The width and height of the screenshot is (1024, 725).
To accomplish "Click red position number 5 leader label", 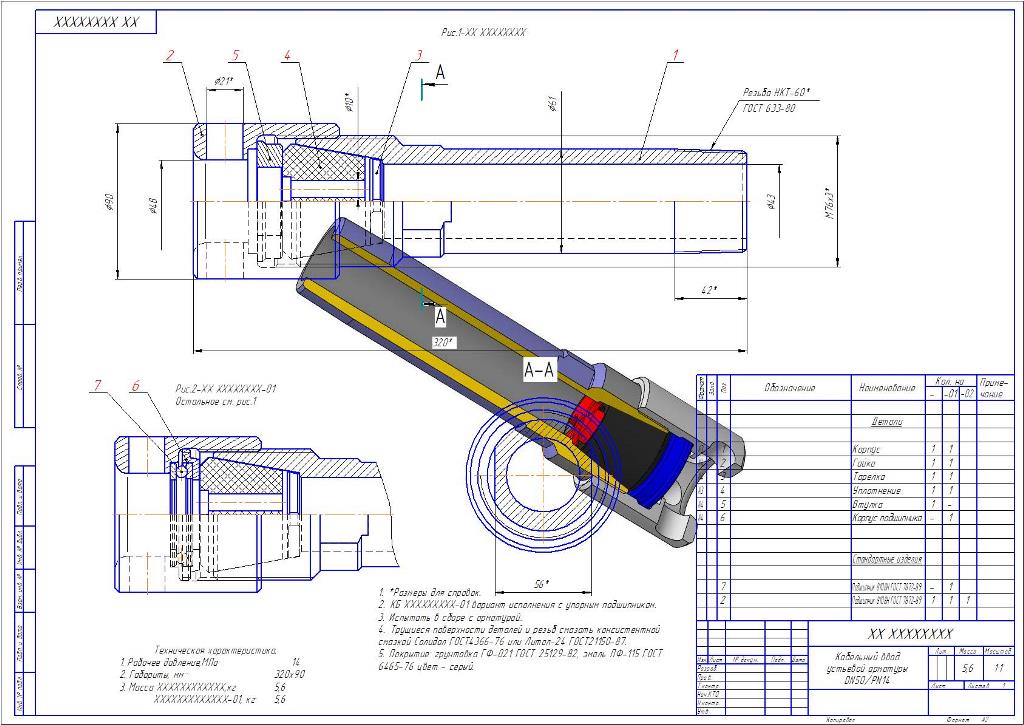I will tap(236, 55).
